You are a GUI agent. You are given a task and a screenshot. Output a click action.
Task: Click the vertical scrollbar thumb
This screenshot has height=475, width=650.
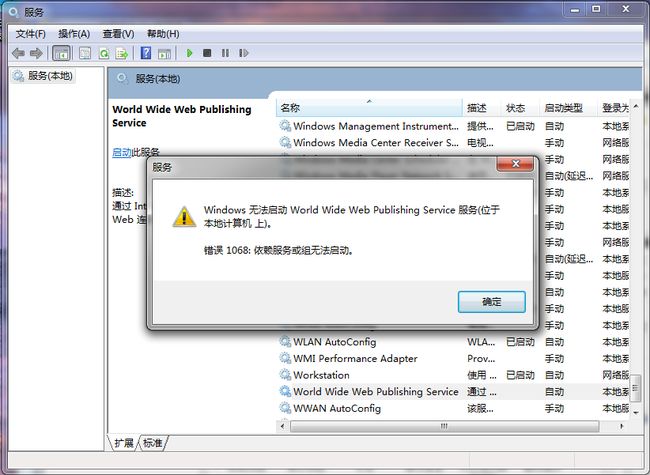click(x=636, y=388)
